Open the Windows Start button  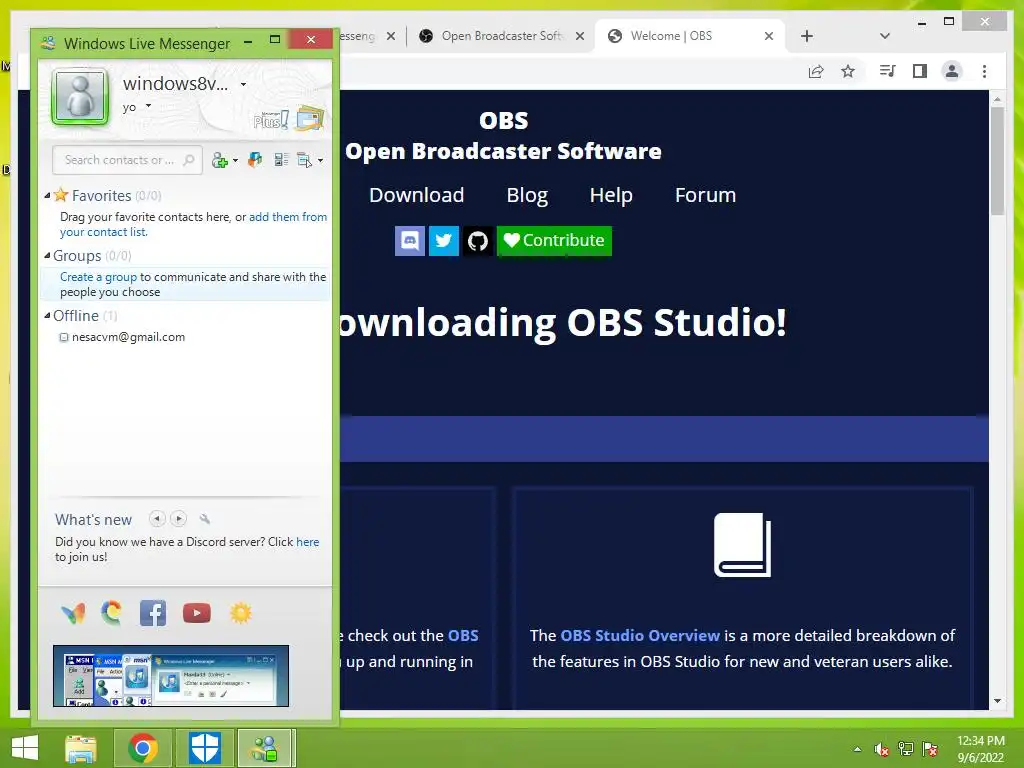[x=25, y=748]
